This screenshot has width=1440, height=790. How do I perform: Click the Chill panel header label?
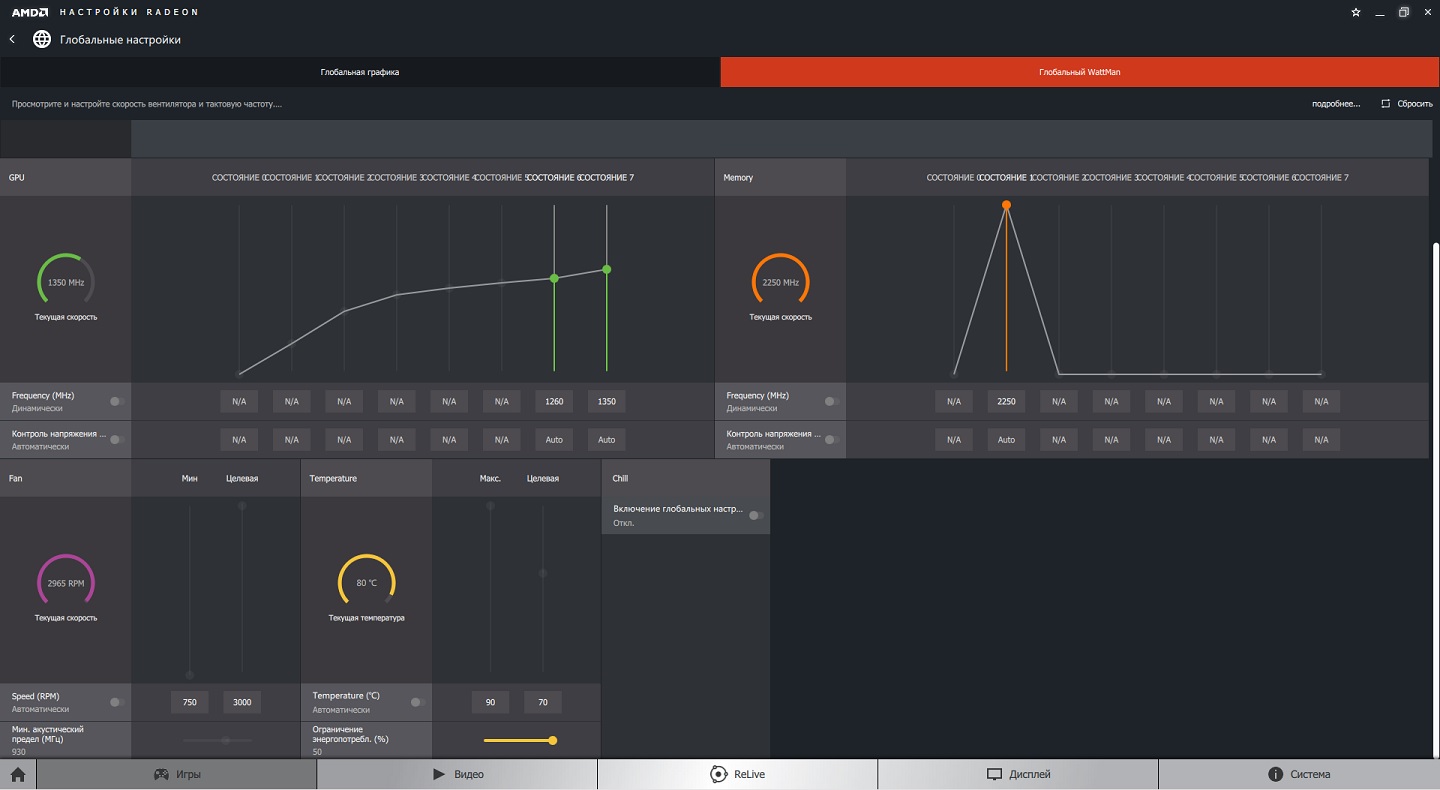(x=620, y=478)
